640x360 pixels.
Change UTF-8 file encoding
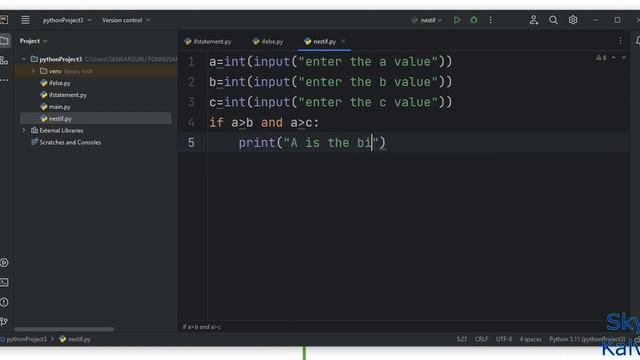pos(504,339)
